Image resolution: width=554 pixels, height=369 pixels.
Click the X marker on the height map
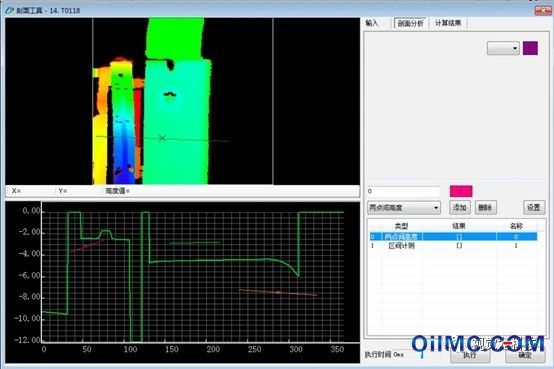coord(162,138)
